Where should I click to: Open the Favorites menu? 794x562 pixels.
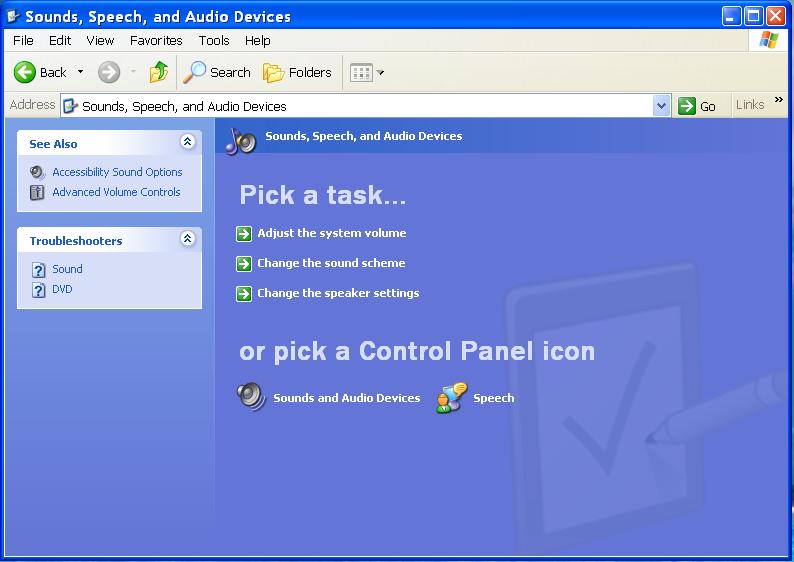pos(156,40)
